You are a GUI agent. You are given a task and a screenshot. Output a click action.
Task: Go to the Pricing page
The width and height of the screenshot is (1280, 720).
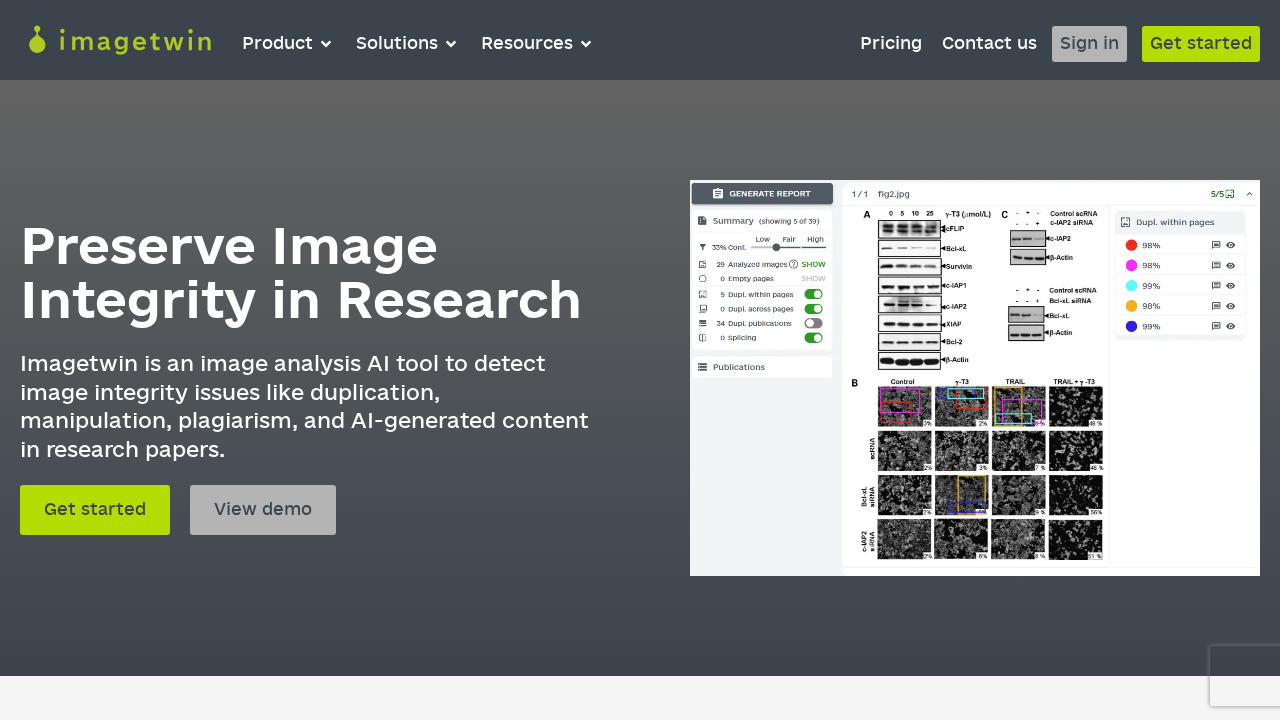(891, 43)
